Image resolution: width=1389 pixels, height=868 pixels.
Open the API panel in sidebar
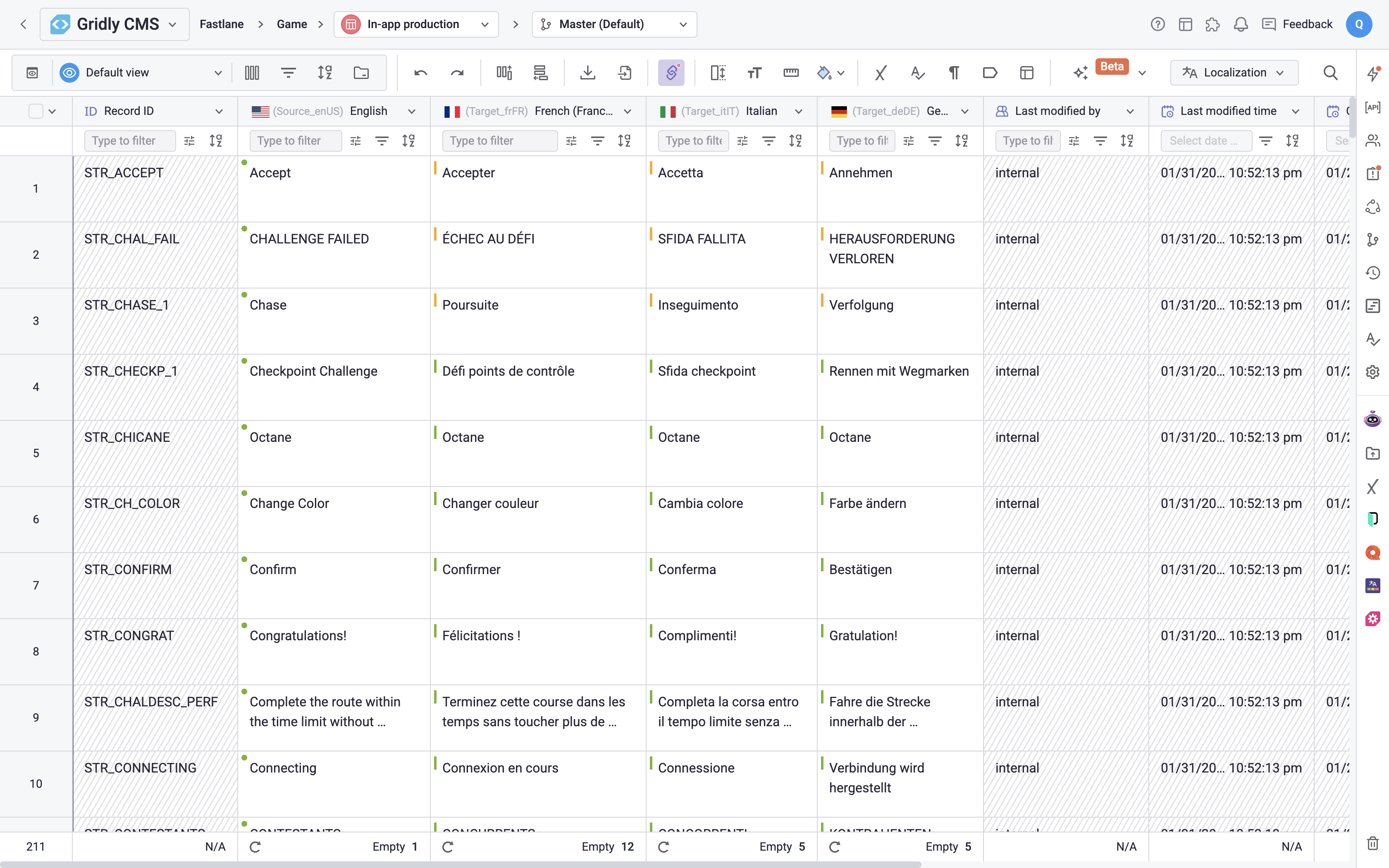(x=1372, y=107)
